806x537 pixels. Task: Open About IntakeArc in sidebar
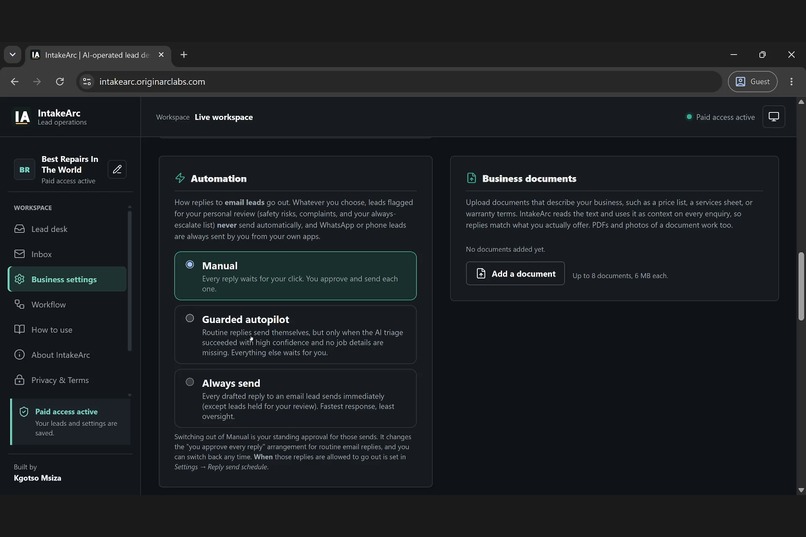click(67, 355)
